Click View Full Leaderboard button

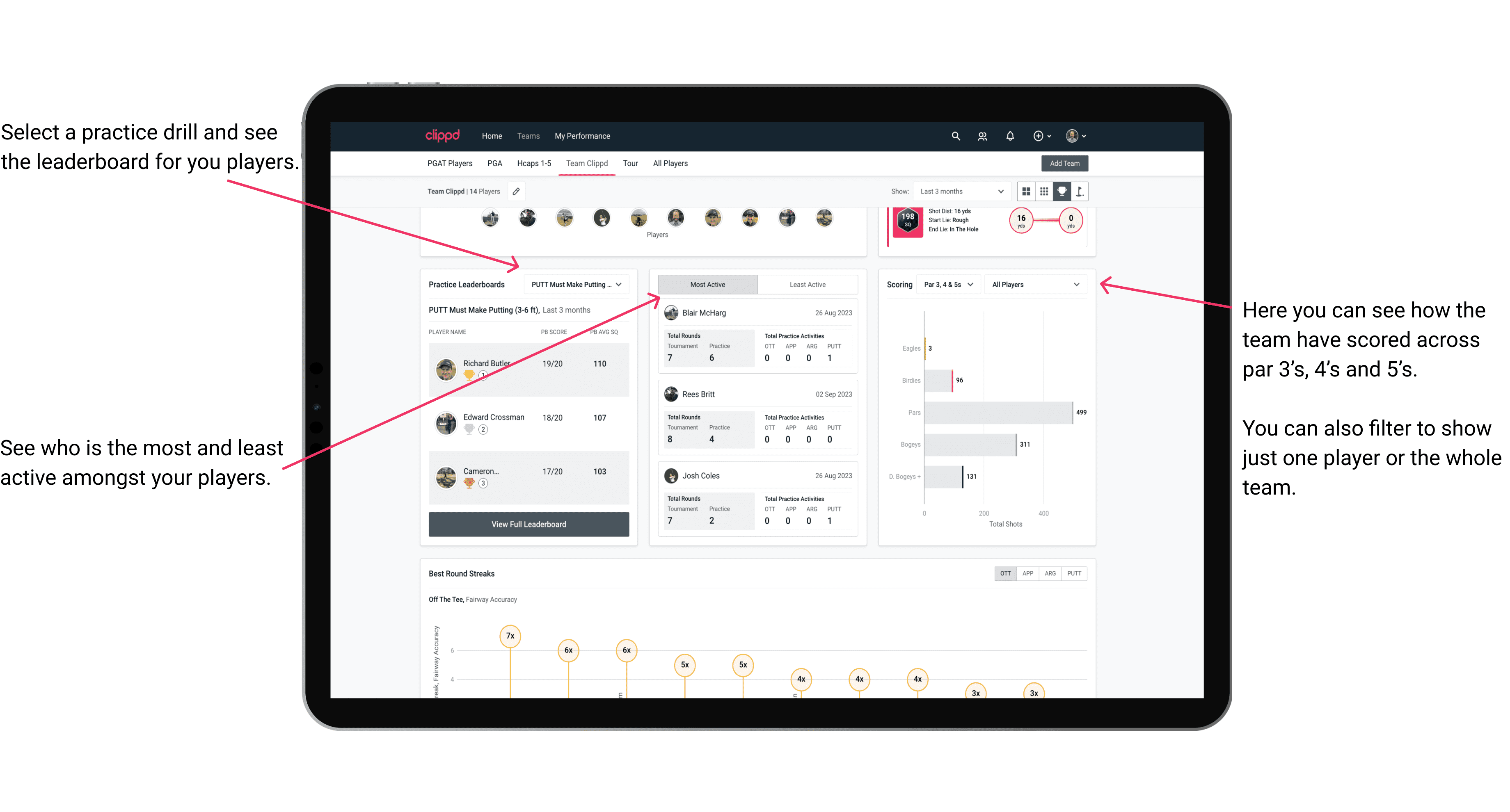point(528,524)
